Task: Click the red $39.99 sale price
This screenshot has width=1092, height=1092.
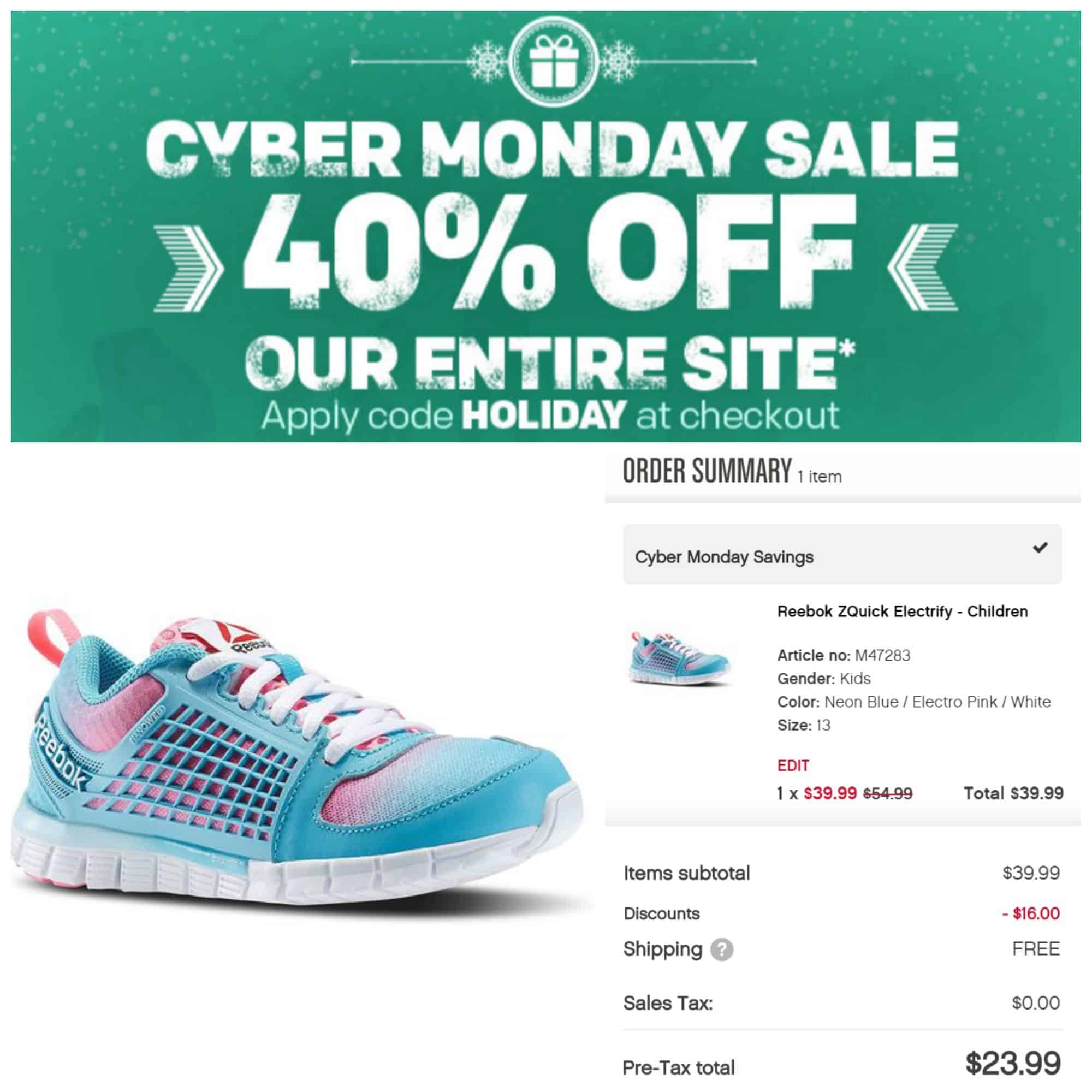Action: pos(830,793)
